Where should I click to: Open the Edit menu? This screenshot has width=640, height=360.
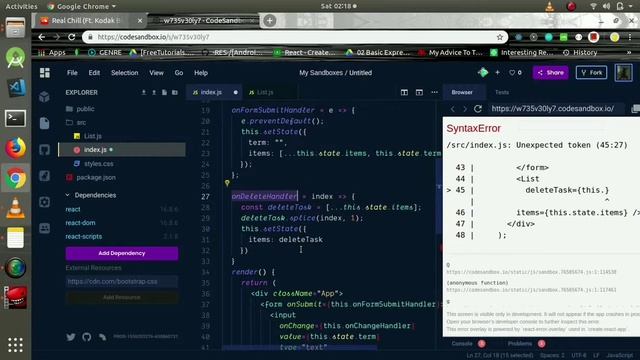(94, 73)
